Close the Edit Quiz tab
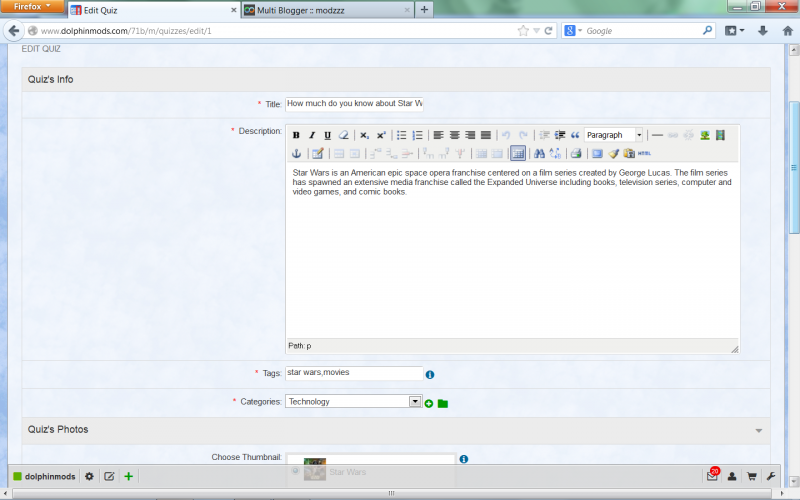 click(x=234, y=10)
